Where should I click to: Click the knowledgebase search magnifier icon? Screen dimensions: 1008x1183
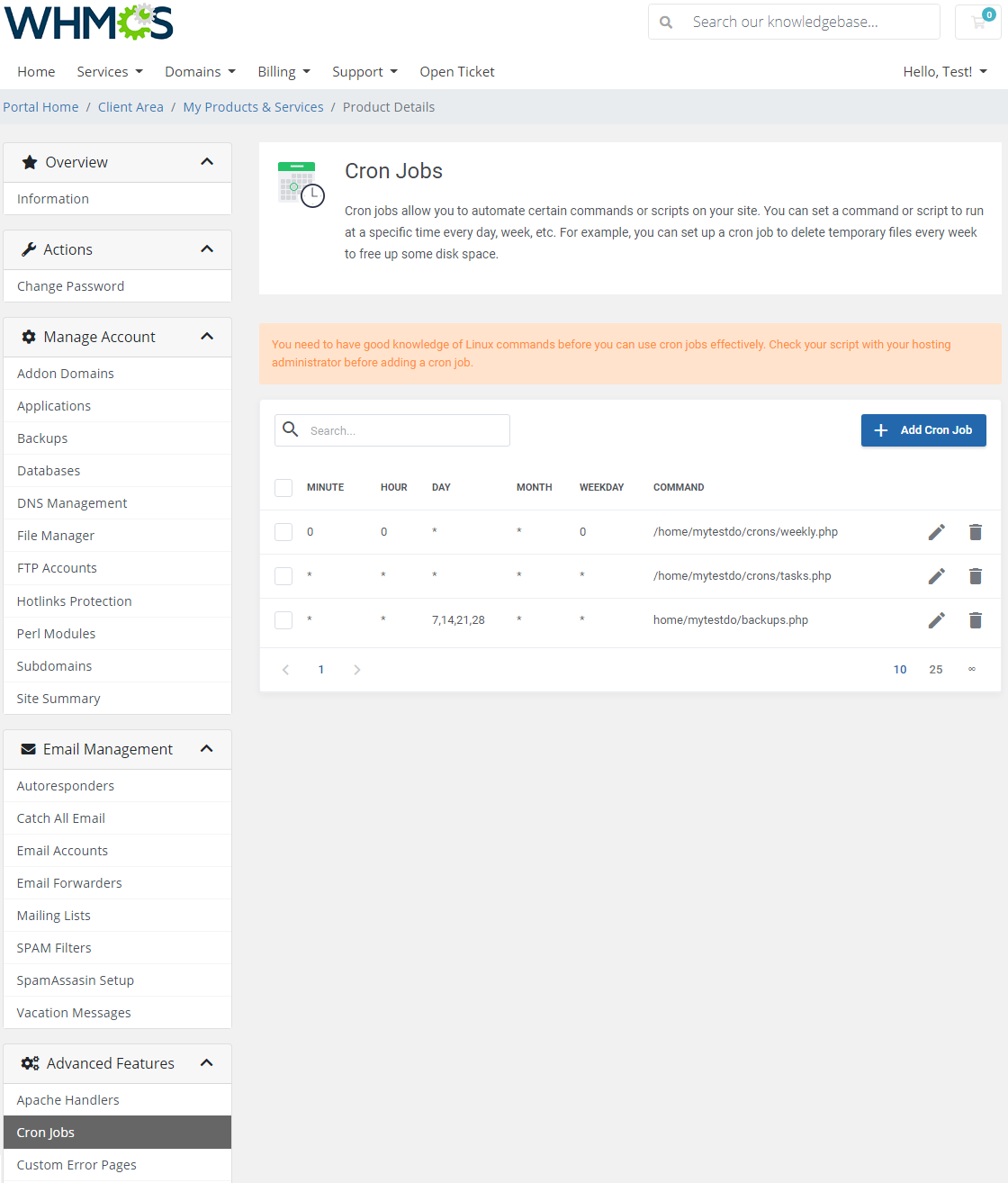(x=666, y=22)
